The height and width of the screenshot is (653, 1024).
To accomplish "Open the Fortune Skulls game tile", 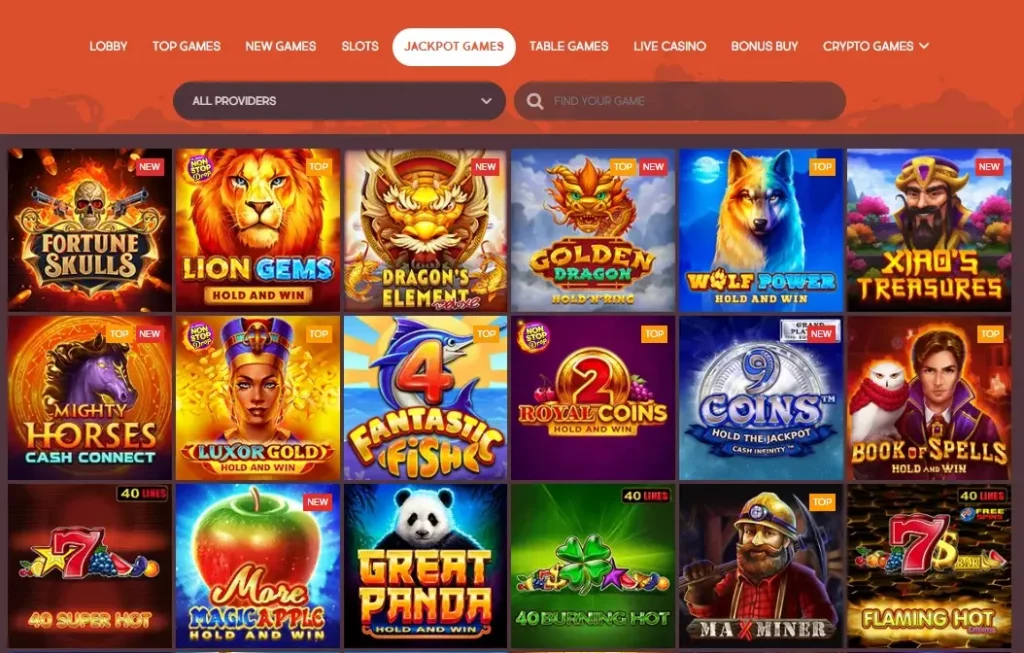I will 90,230.
